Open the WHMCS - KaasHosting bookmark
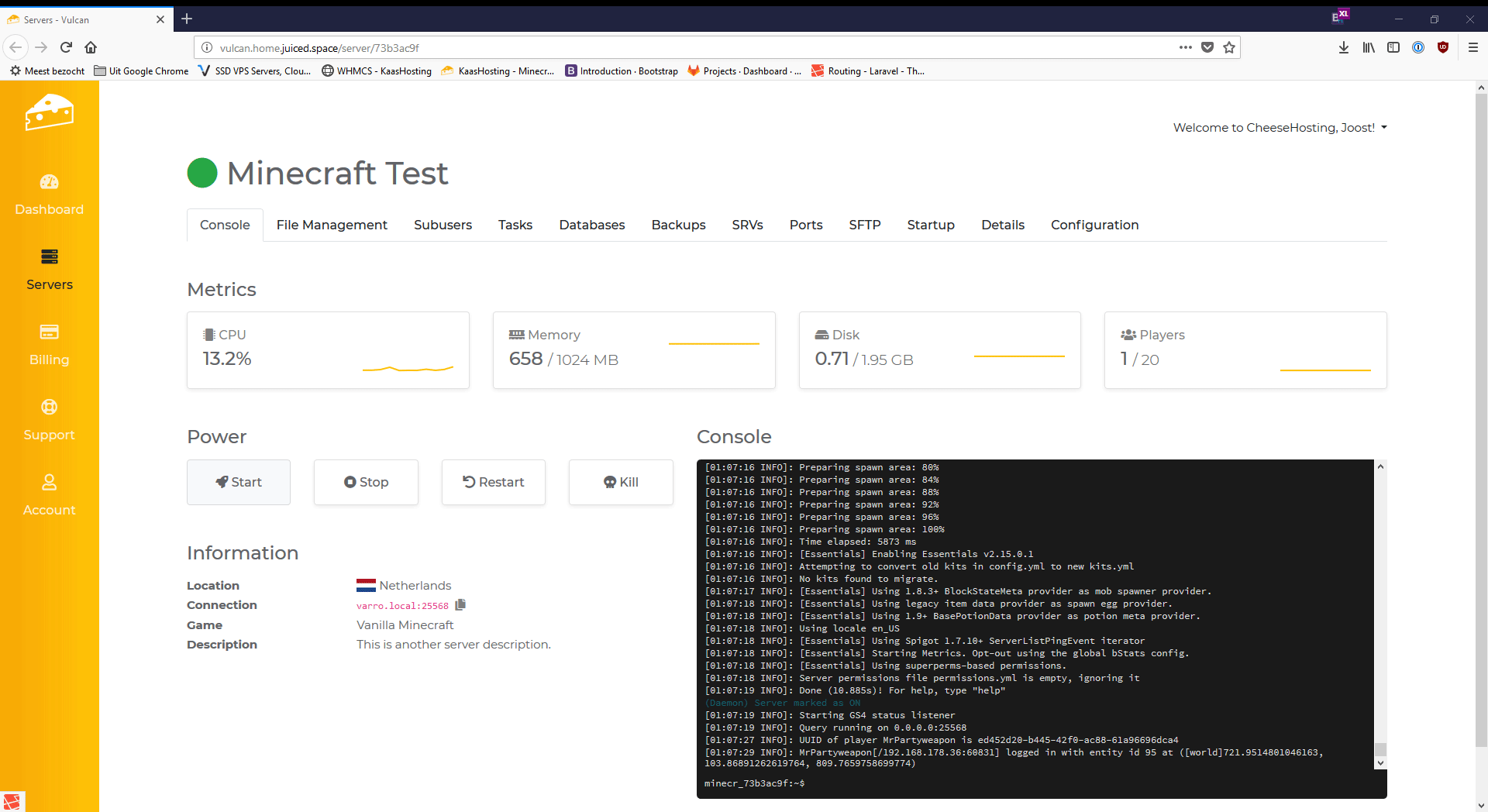 tap(377, 71)
